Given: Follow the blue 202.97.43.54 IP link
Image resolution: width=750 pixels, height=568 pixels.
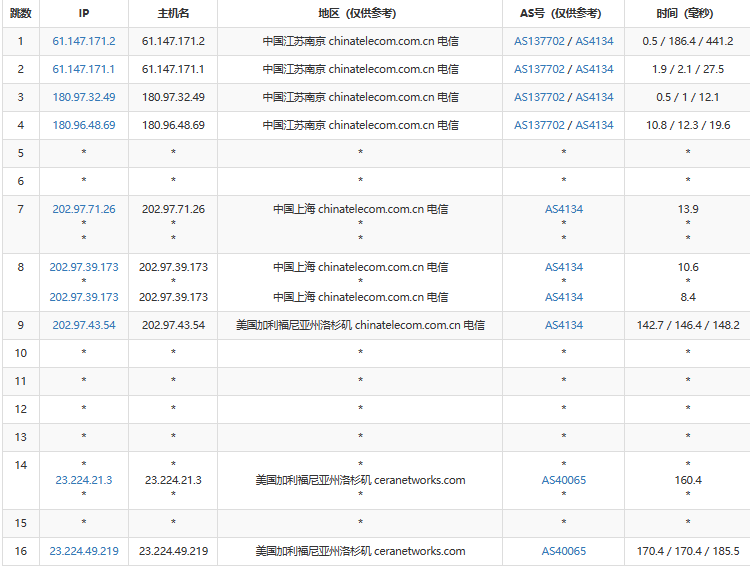Looking at the screenshot, I should [84, 325].
